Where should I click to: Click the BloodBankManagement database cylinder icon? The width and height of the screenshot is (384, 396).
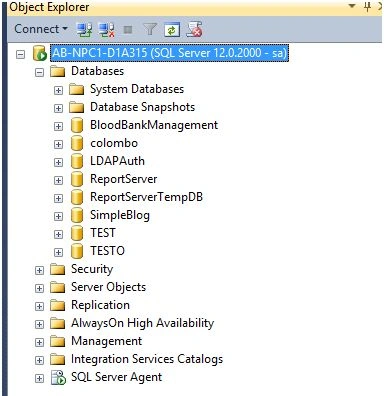tap(77, 126)
